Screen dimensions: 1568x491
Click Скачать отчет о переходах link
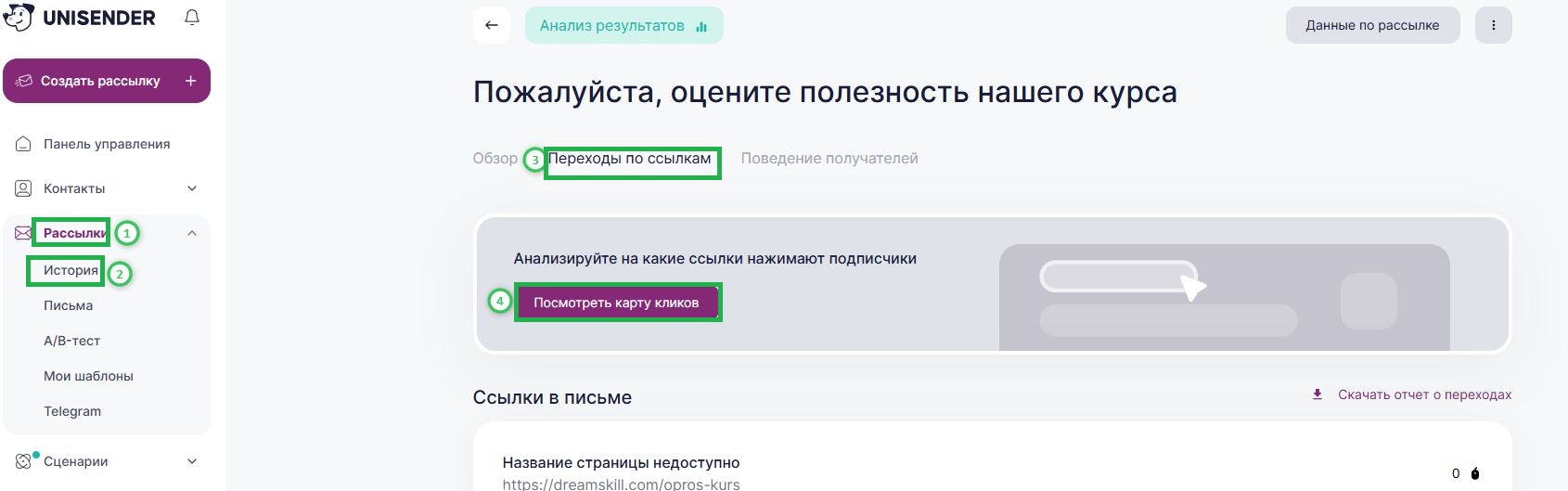point(1424,394)
